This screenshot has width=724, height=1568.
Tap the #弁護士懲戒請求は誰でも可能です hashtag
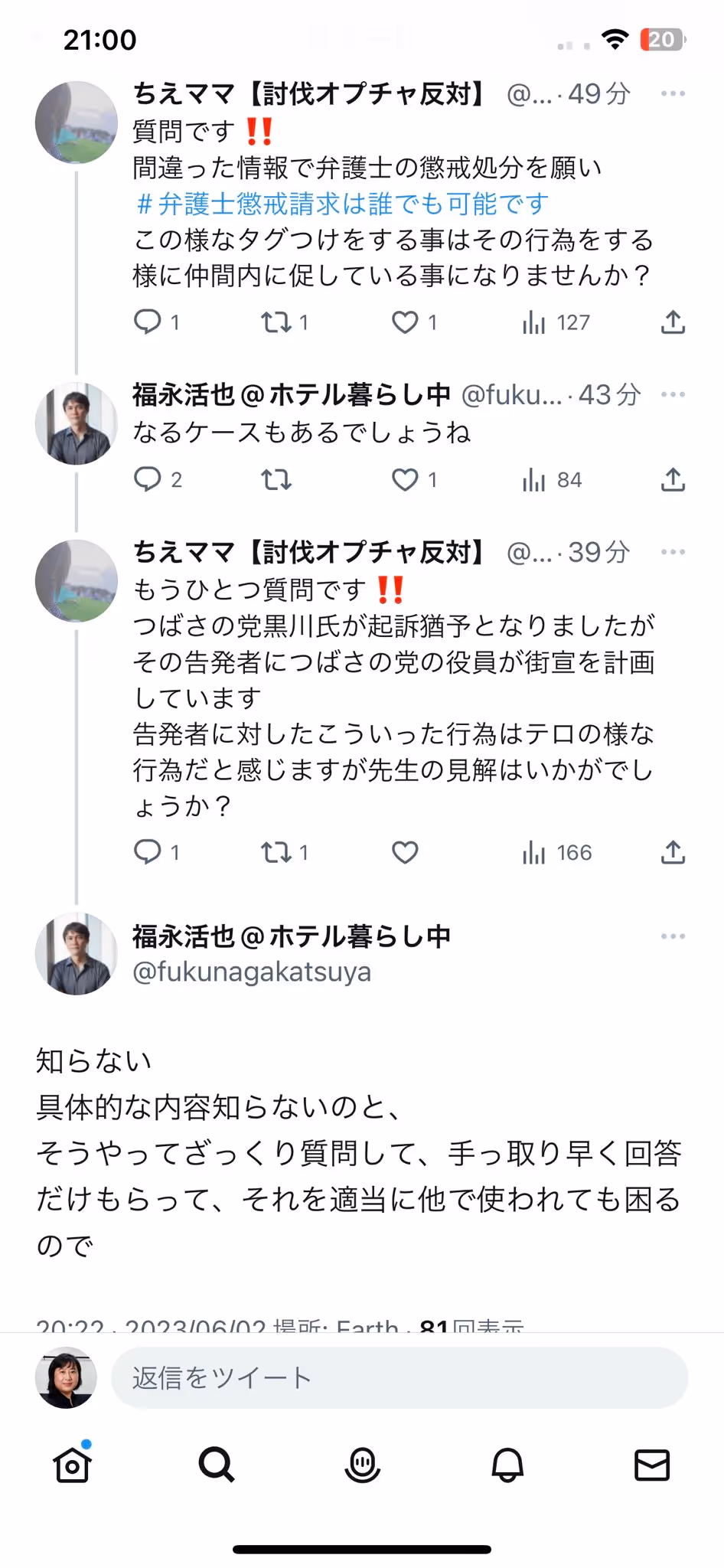[x=342, y=204]
